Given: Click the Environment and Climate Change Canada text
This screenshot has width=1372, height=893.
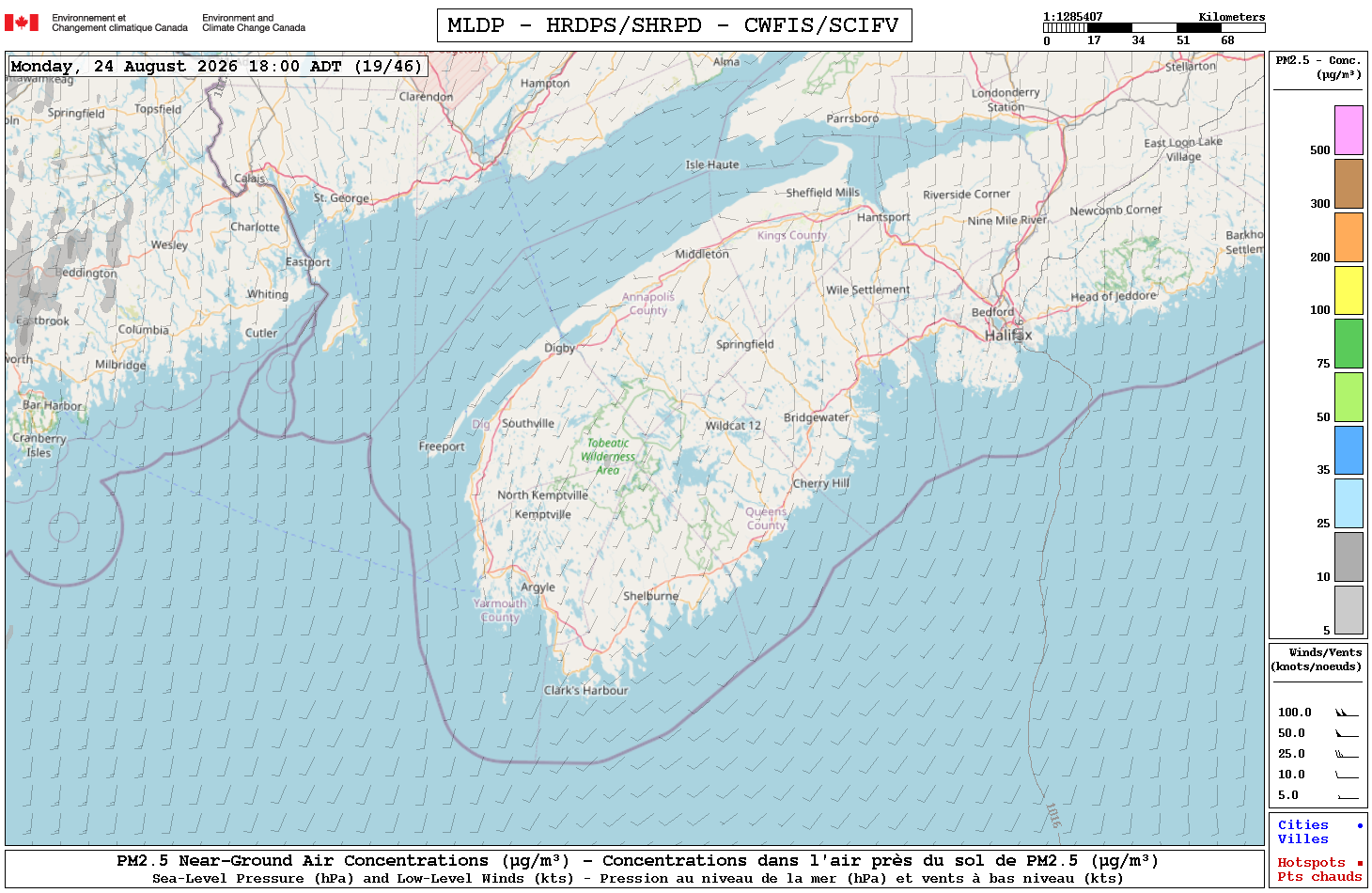Looking at the screenshot, I should tap(254, 23).
